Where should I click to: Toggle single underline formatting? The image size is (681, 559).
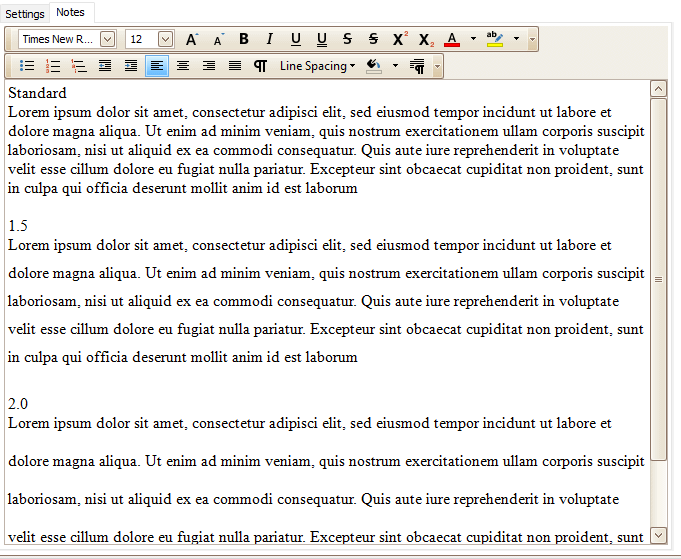pos(296,40)
